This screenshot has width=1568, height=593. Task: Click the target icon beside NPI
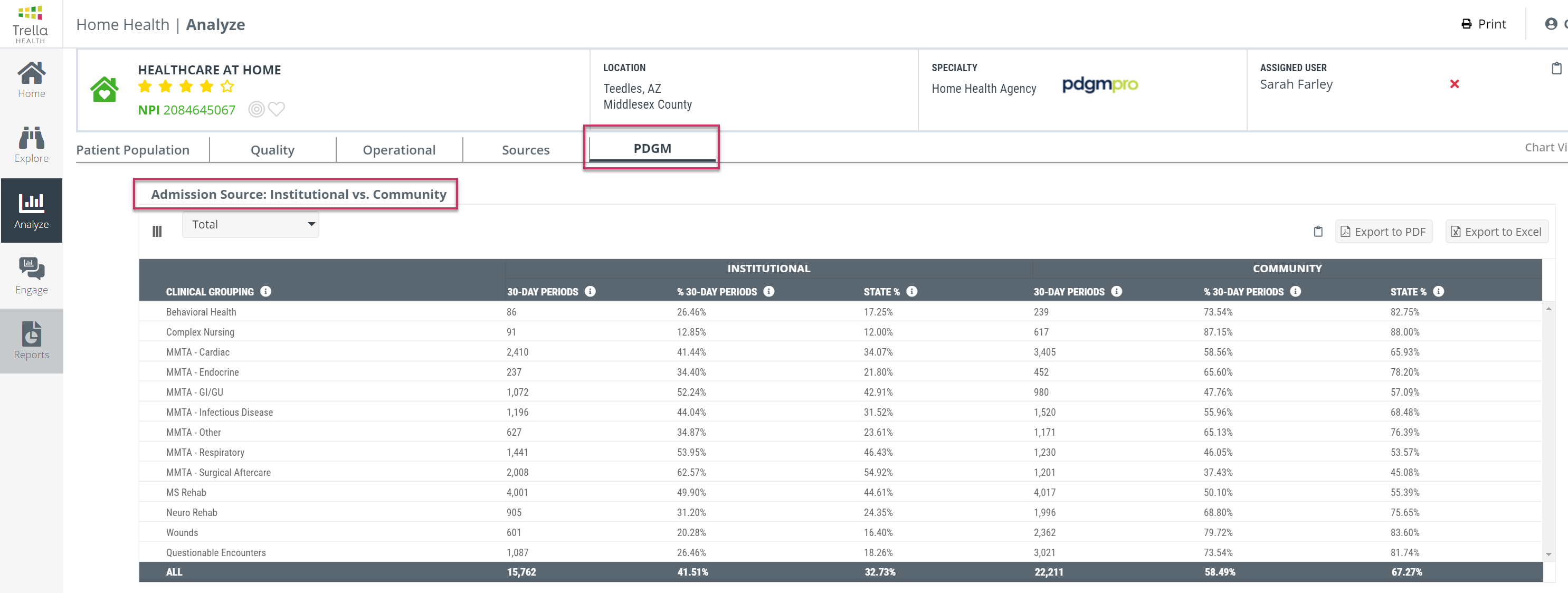pos(257,110)
